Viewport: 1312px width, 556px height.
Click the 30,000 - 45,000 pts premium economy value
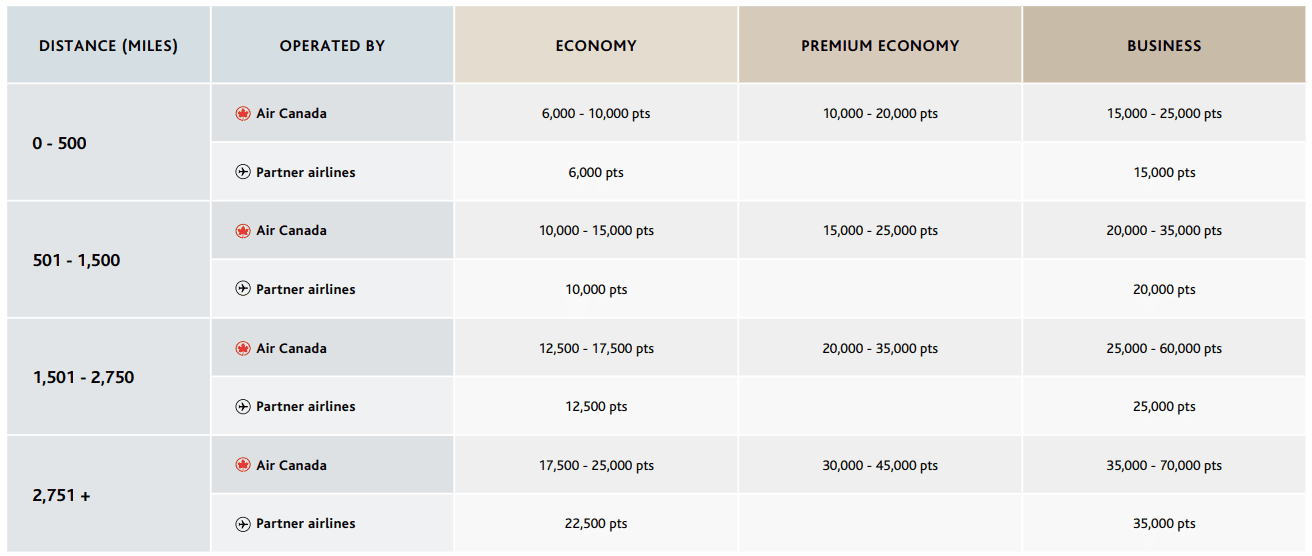[880, 466]
